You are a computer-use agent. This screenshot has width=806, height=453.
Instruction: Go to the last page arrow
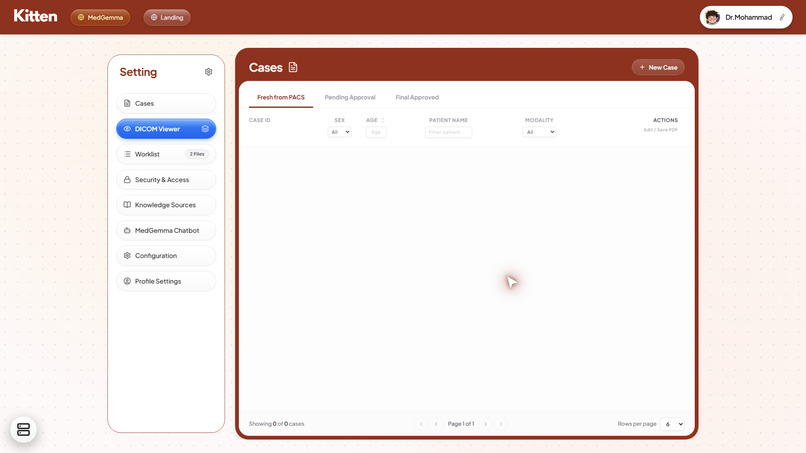click(501, 424)
